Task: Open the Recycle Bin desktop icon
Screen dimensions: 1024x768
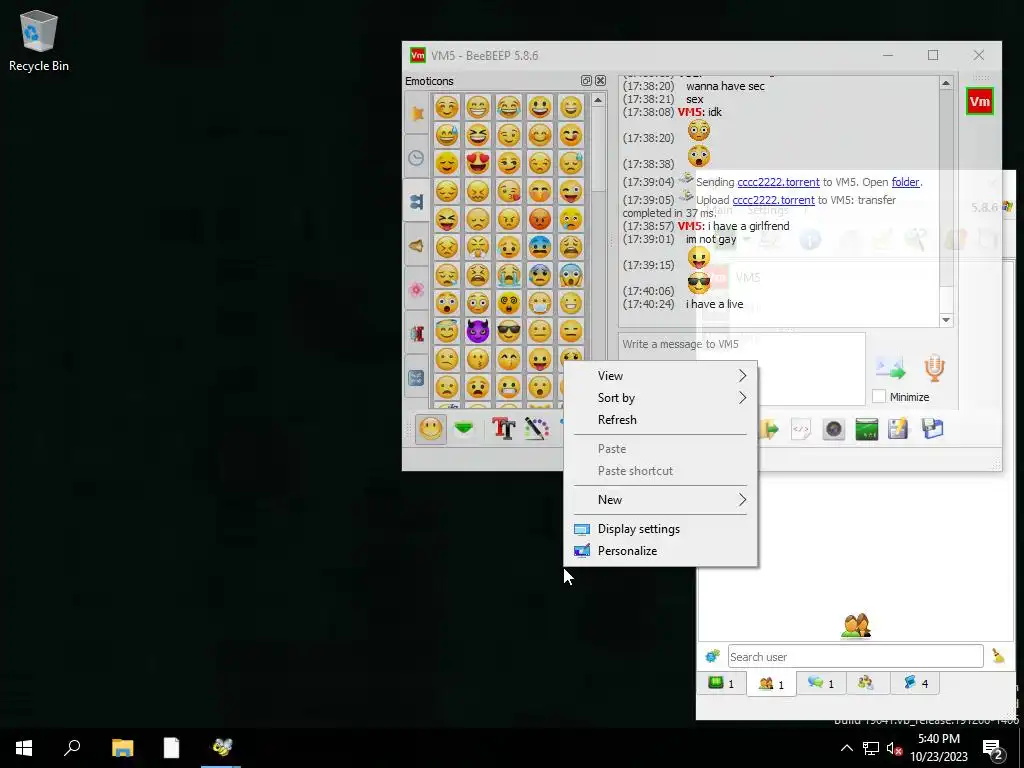Action: coord(39,40)
